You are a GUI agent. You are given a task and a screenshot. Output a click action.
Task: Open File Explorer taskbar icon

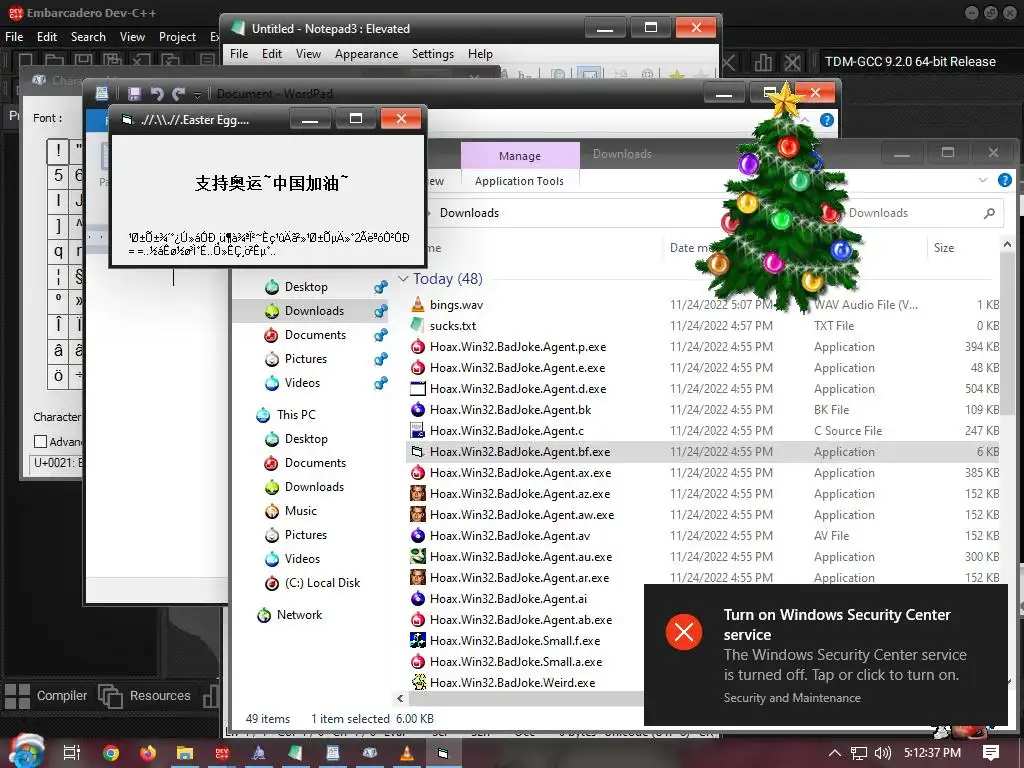(x=185, y=753)
